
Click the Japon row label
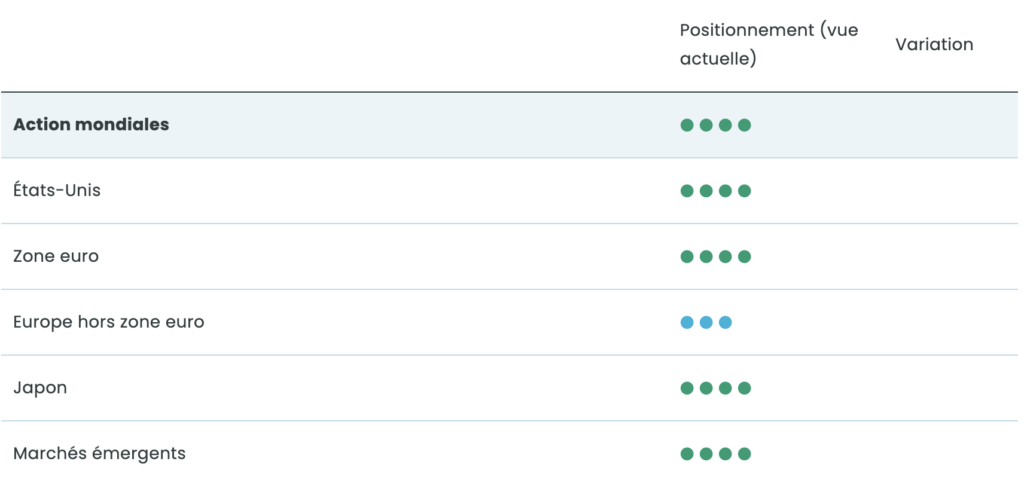pos(40,388)
